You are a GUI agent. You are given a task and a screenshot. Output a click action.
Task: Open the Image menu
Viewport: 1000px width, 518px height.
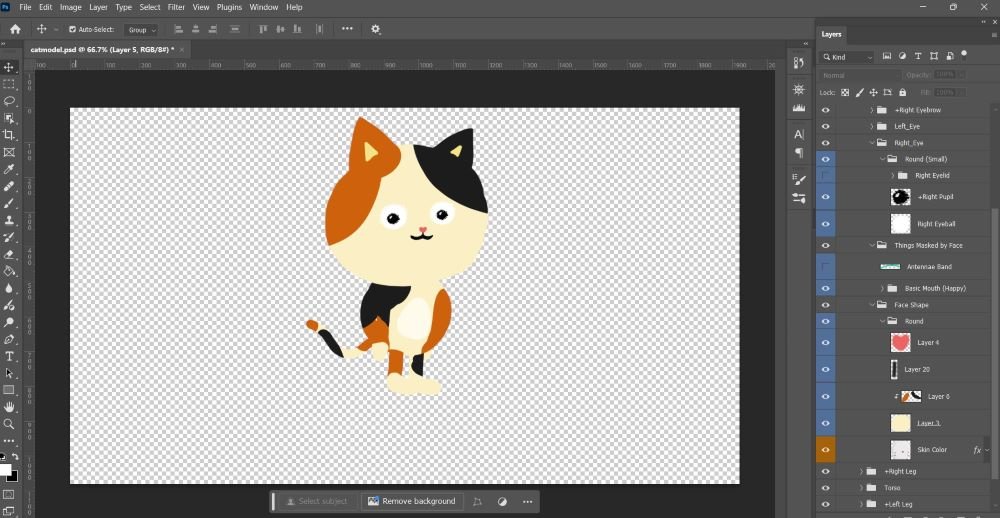[x=70, y=7]
